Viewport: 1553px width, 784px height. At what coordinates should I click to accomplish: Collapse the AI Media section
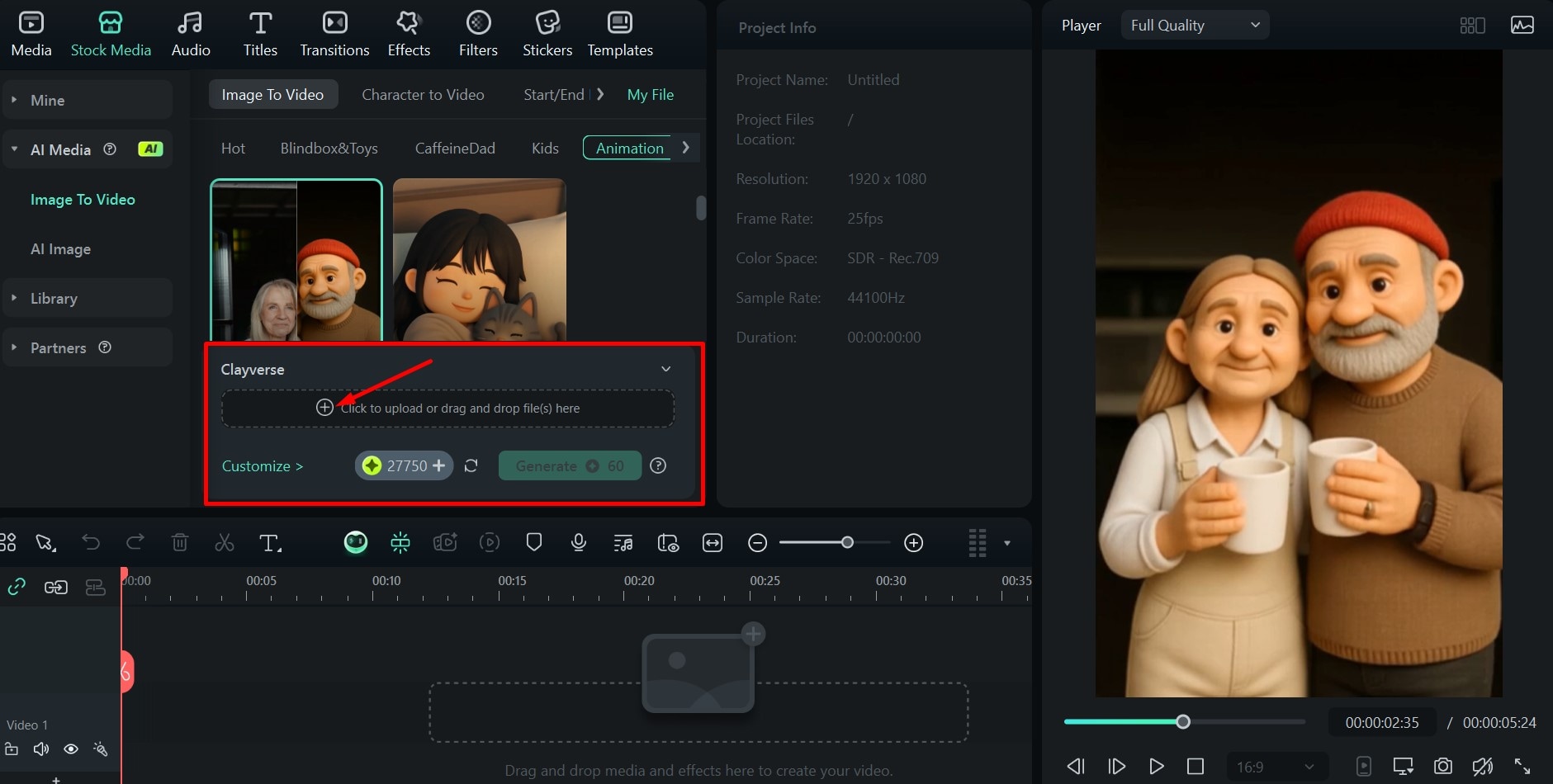click(87, 149)
